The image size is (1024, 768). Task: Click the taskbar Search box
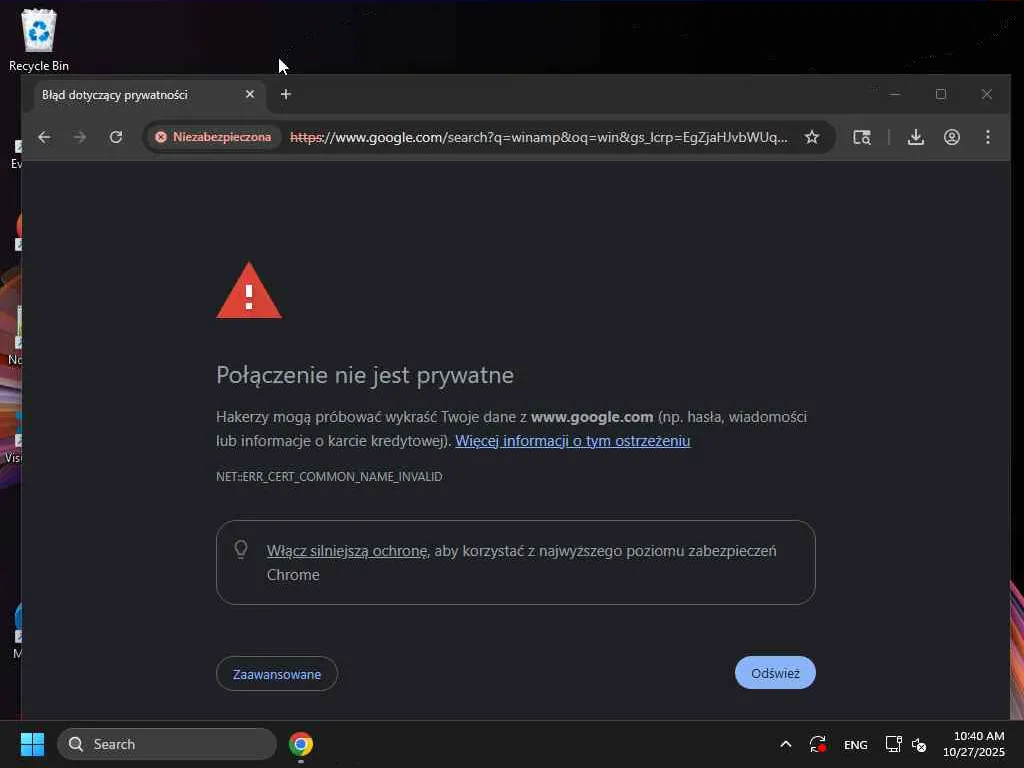click(167, 744)
